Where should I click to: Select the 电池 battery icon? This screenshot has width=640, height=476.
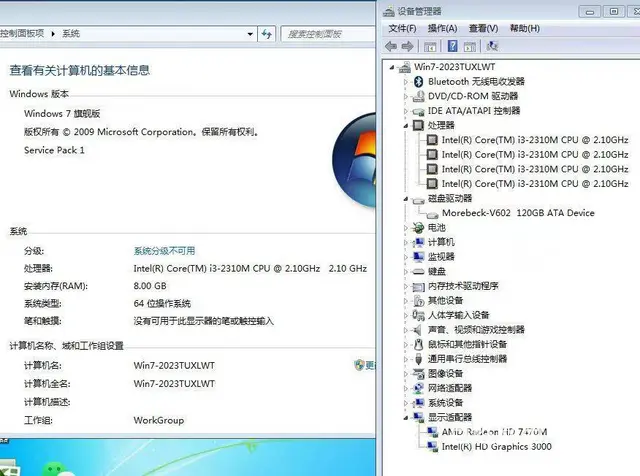pos(418,227)
